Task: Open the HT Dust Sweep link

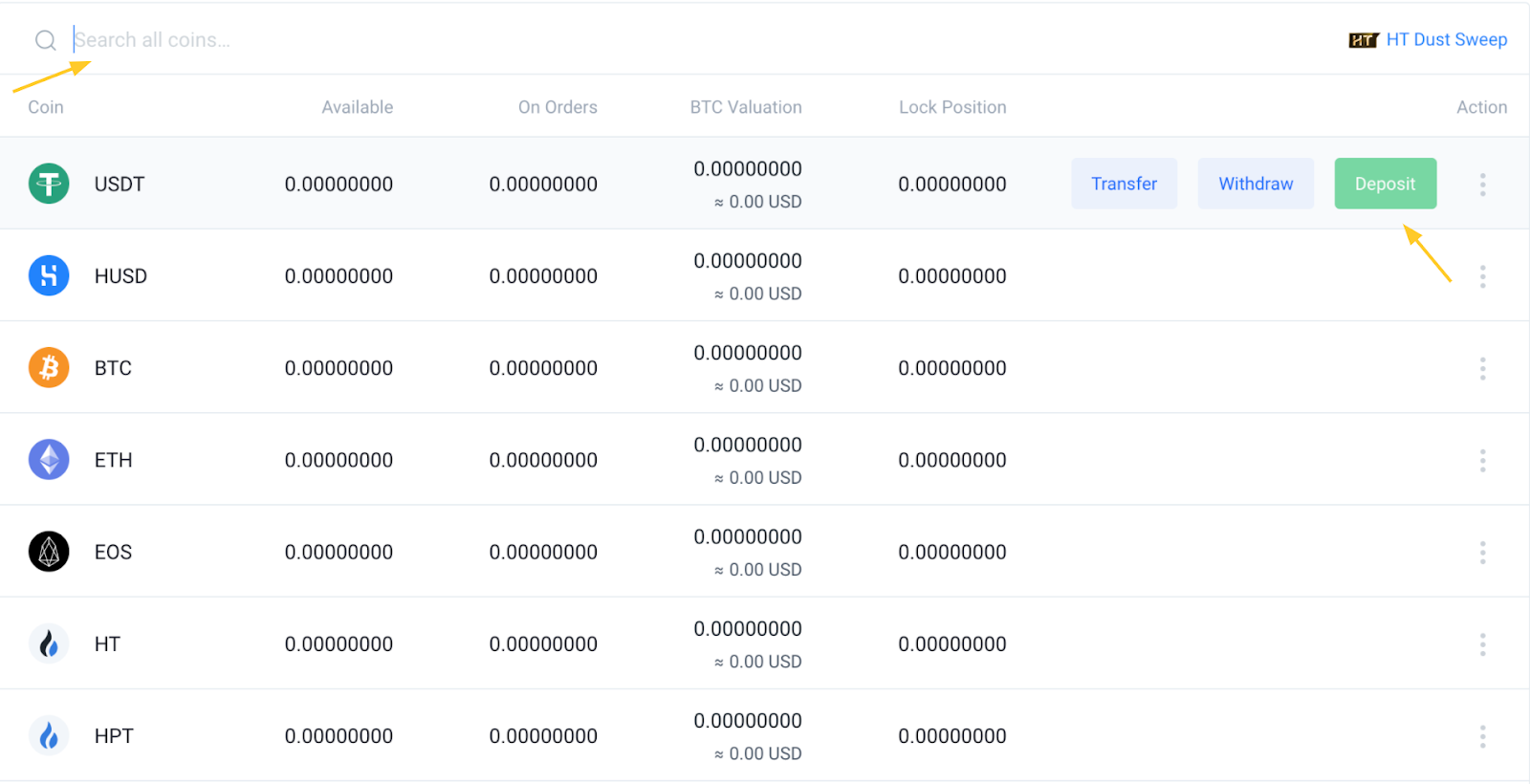Action: coord(1447,40)
